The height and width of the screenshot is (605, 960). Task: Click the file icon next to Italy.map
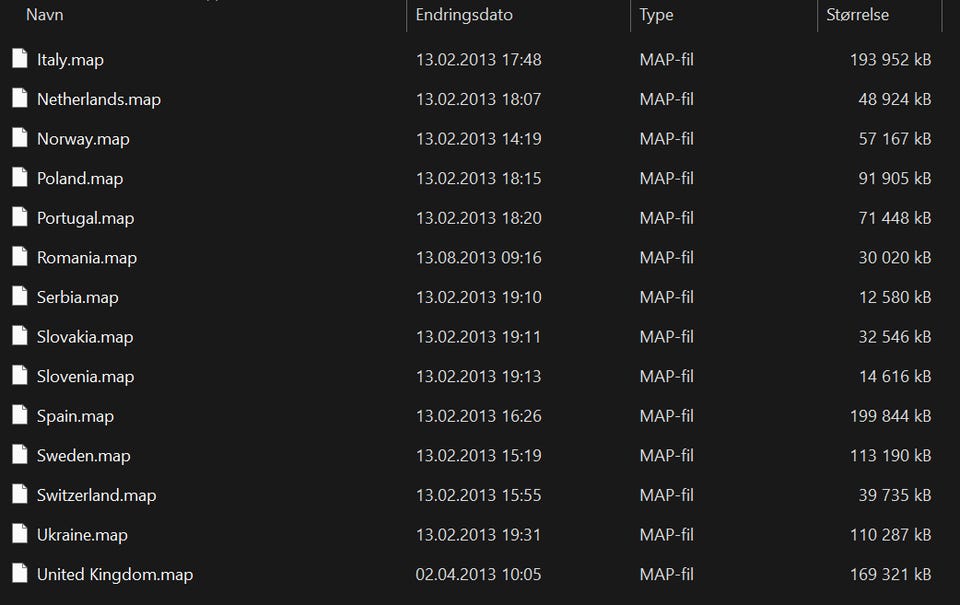click(x=20, y=59)
